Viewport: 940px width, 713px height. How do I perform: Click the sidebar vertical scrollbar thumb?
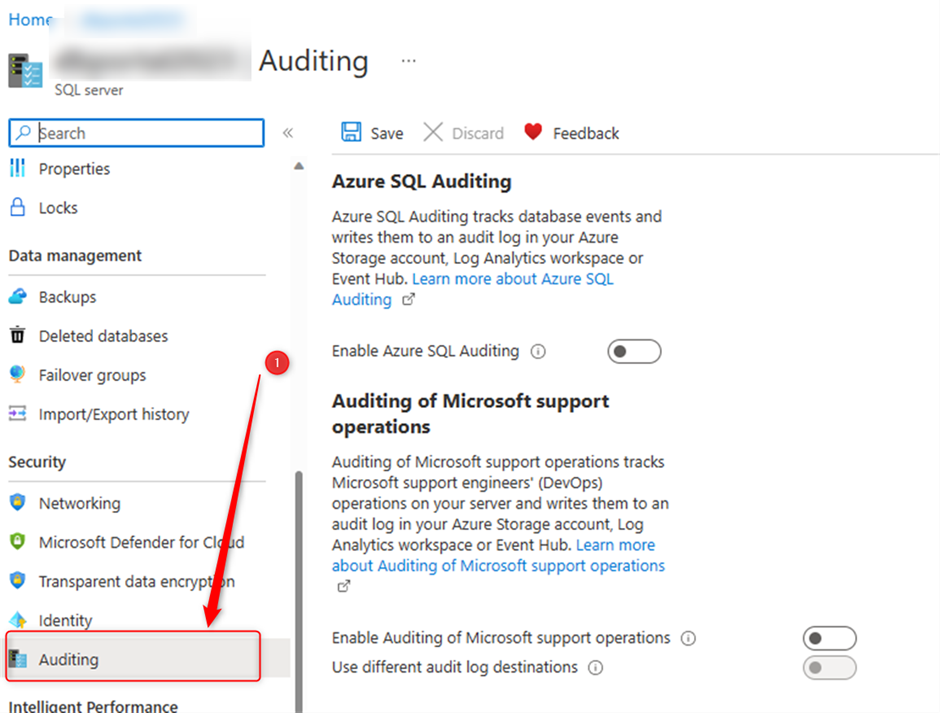pyautogui.click(x=299, y=591)
